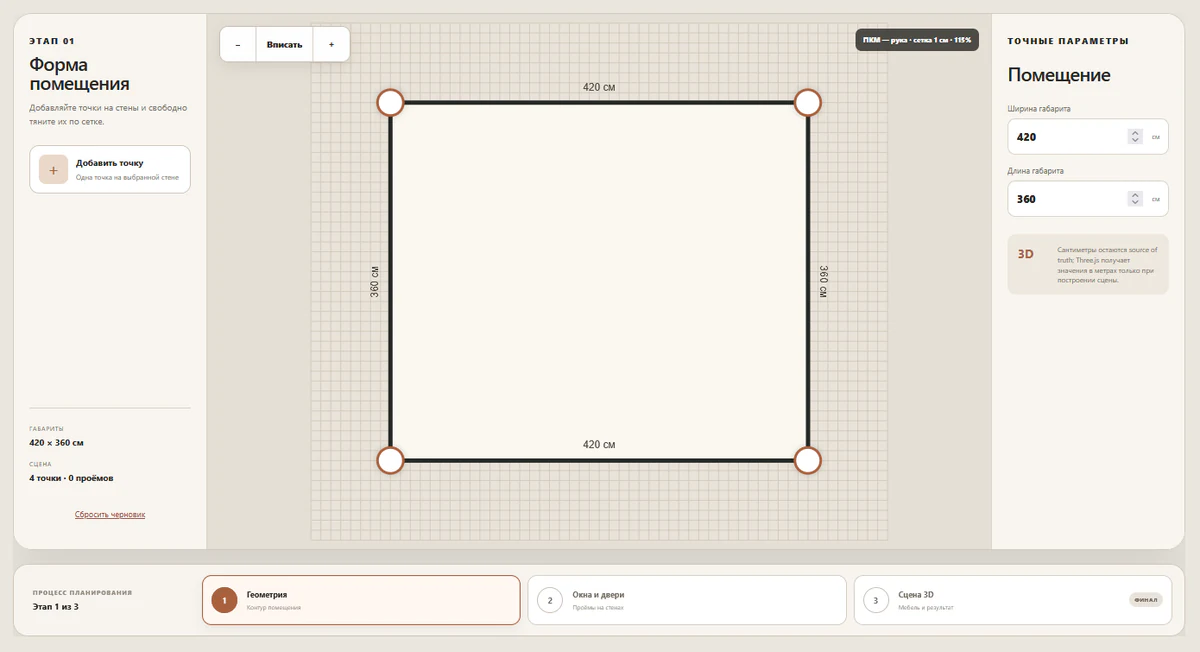Select the bottom-right corner point of the room
This screenshot has height=652, width=1200.
point(808,460)
